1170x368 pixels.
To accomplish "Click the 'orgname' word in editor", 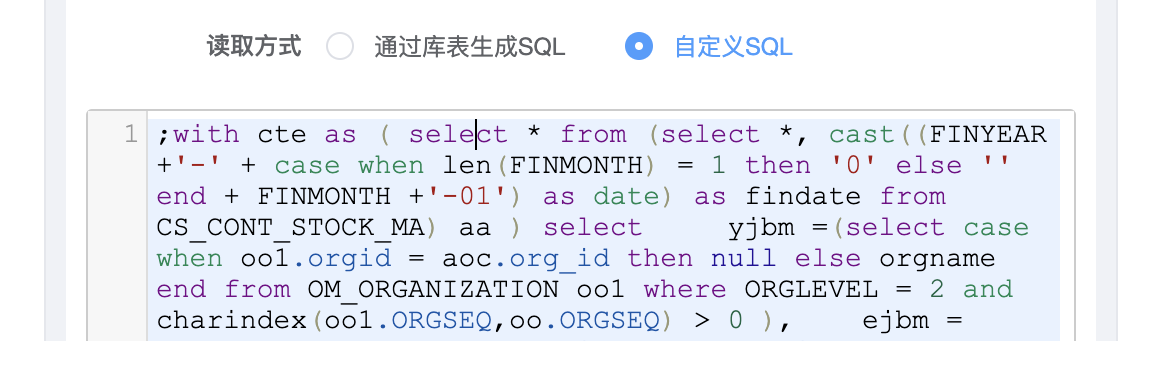I will [x=937, y=258].
